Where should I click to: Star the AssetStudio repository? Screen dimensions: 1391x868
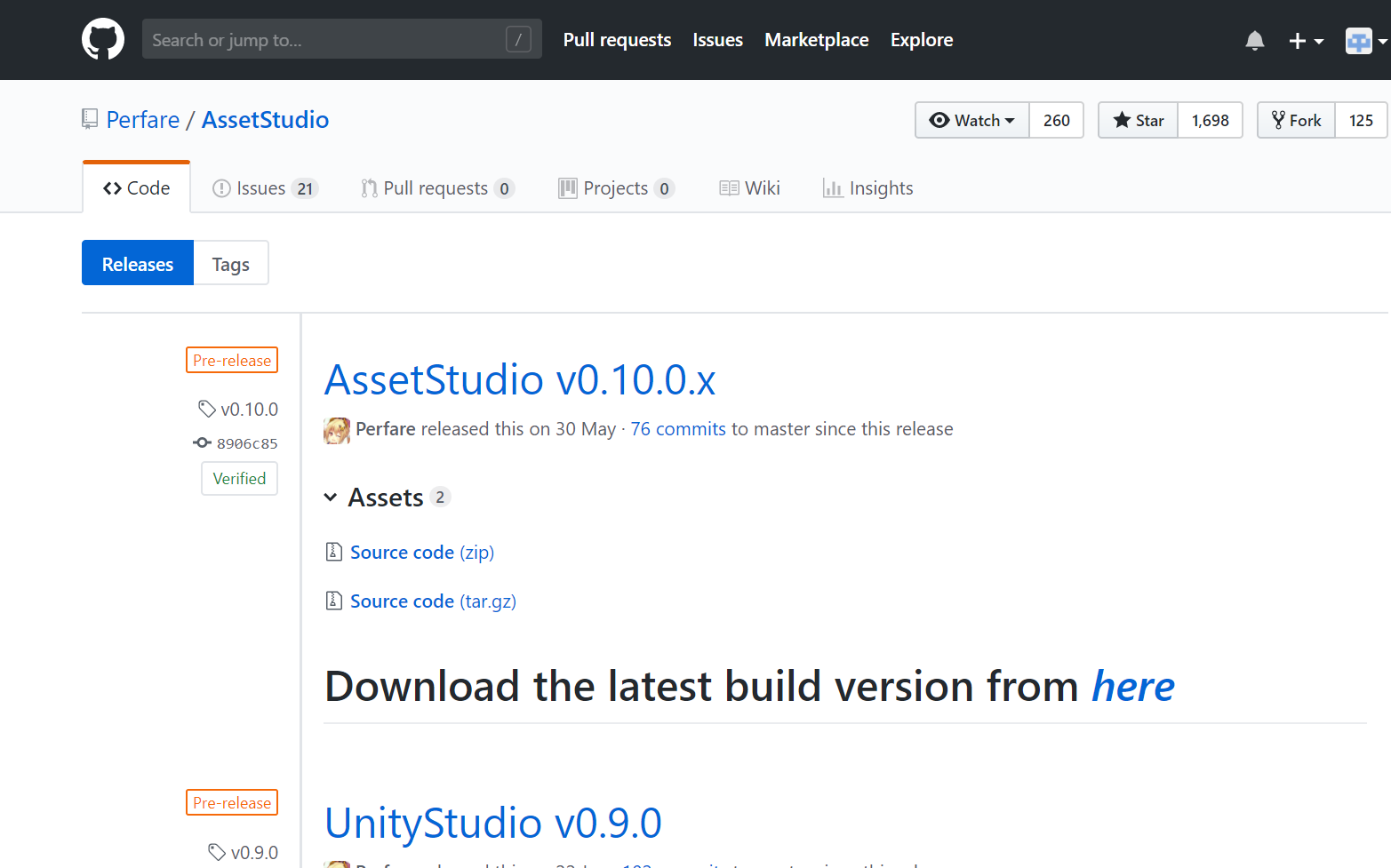click(x=1139, y=120)
